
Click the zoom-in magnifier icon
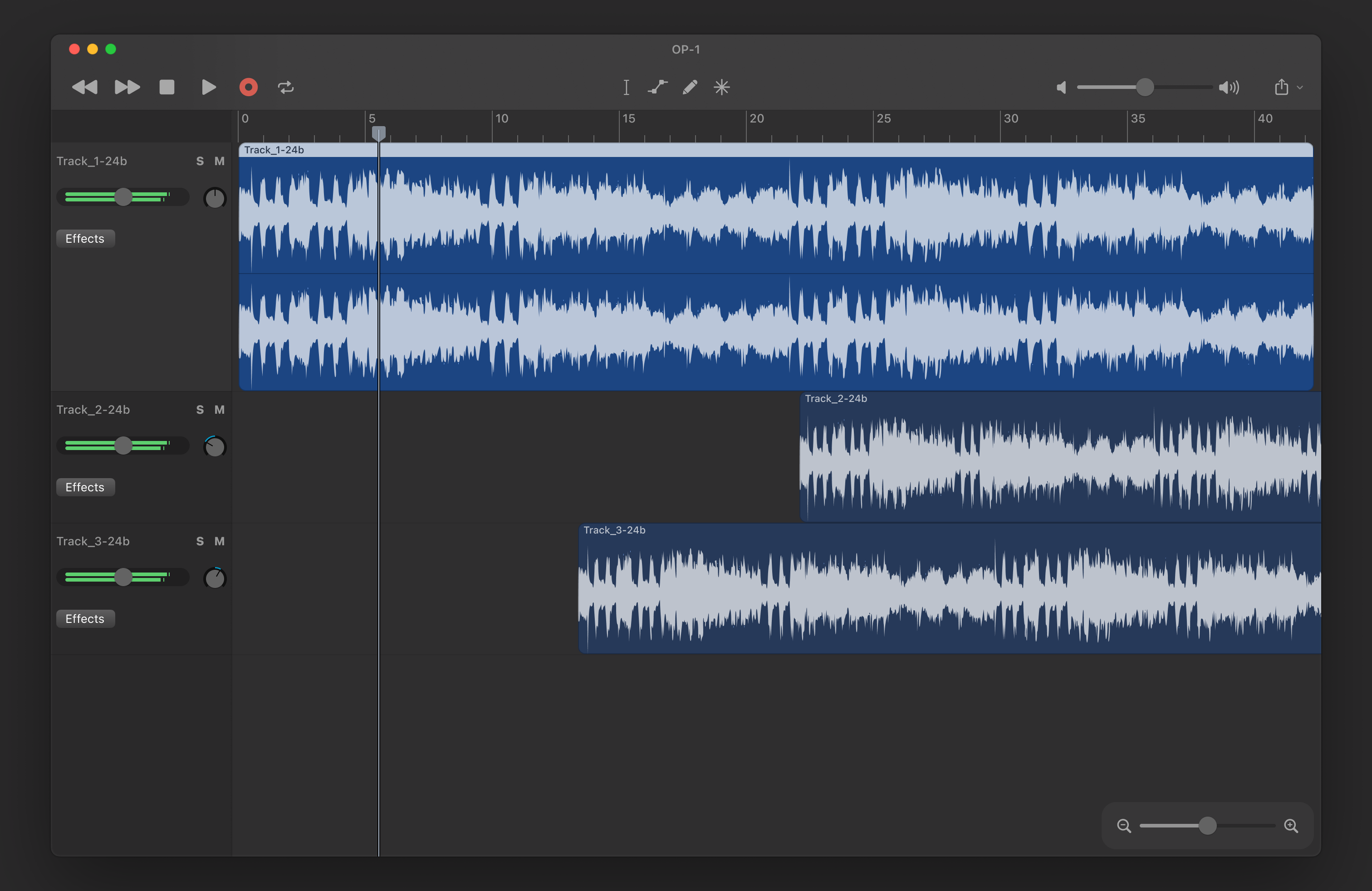point(1291,825)
